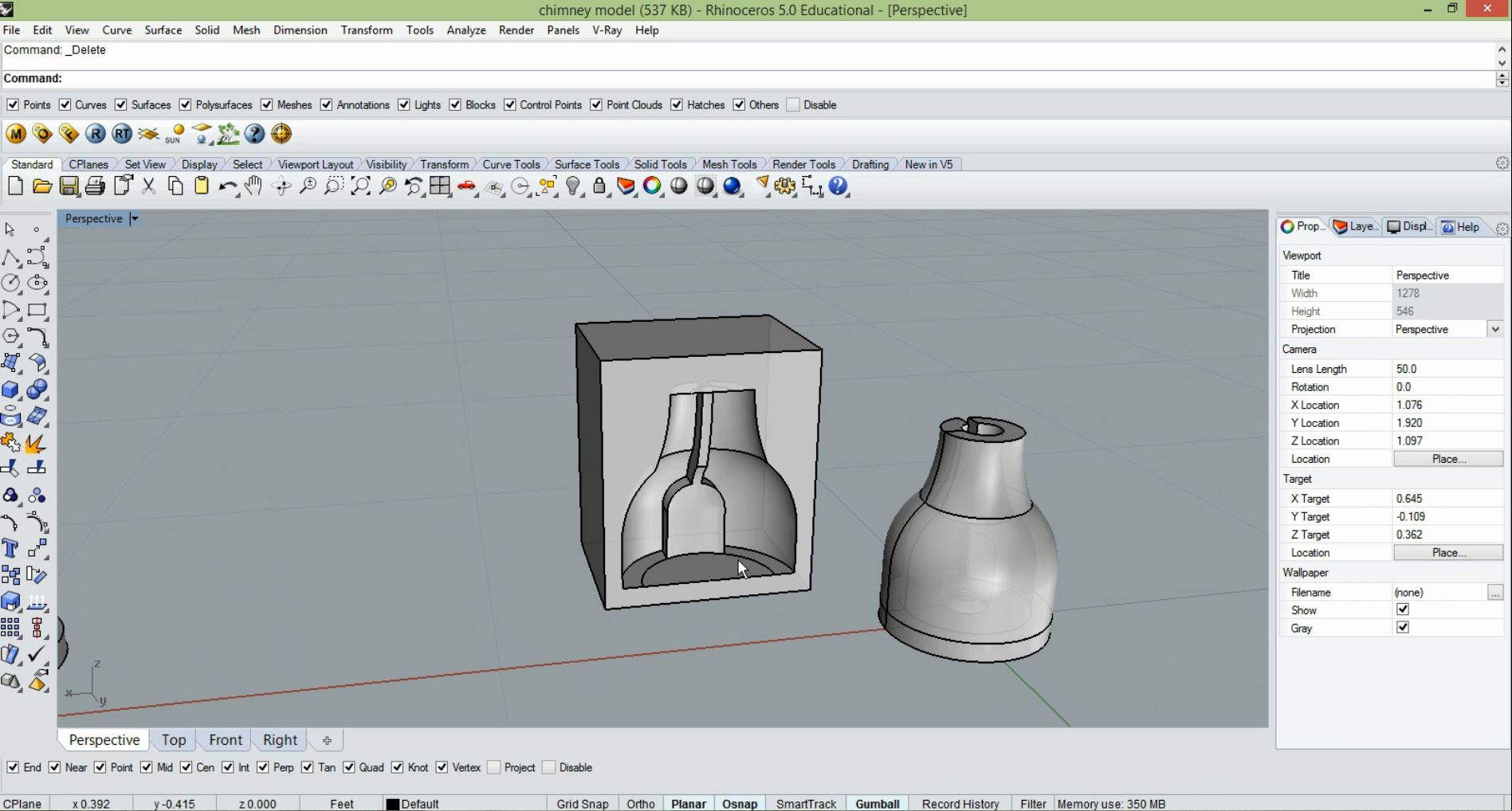Toggle the Quad object snap checkbox
This screenshot has height=811, width=1512.
(349, 767)
